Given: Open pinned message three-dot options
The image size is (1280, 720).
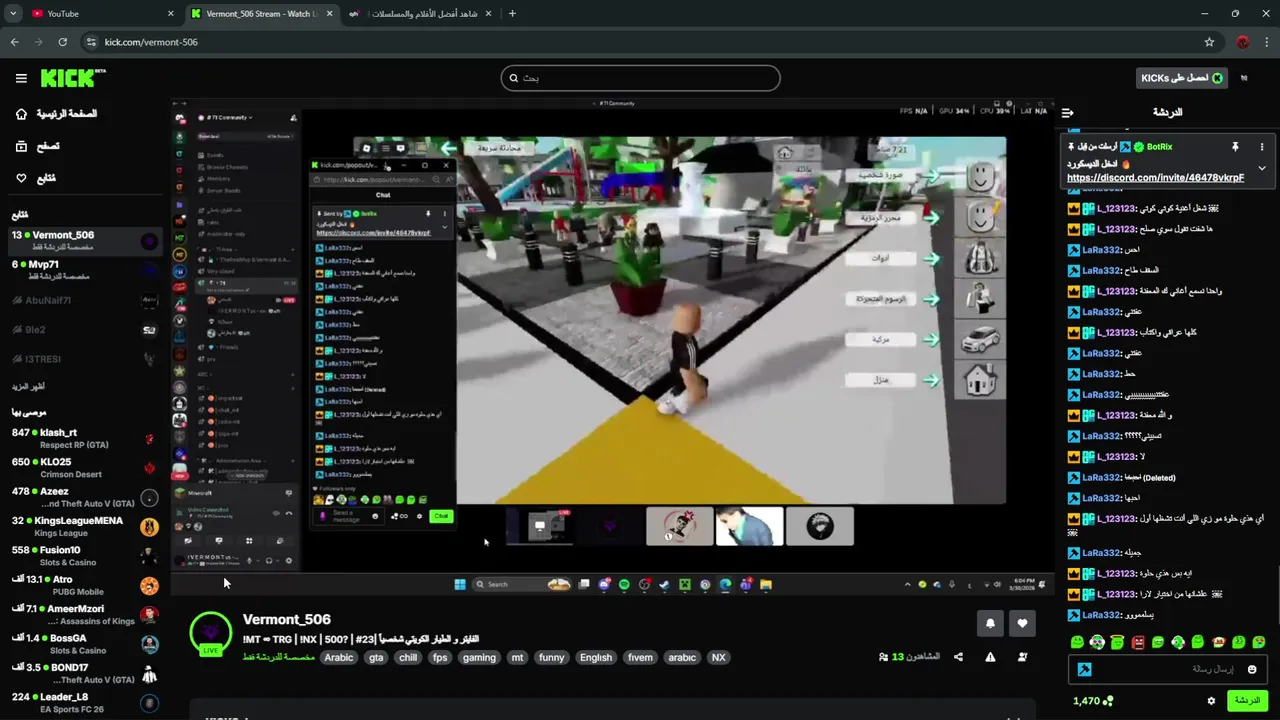Looking at the screenshot, I should point(1262,147).
